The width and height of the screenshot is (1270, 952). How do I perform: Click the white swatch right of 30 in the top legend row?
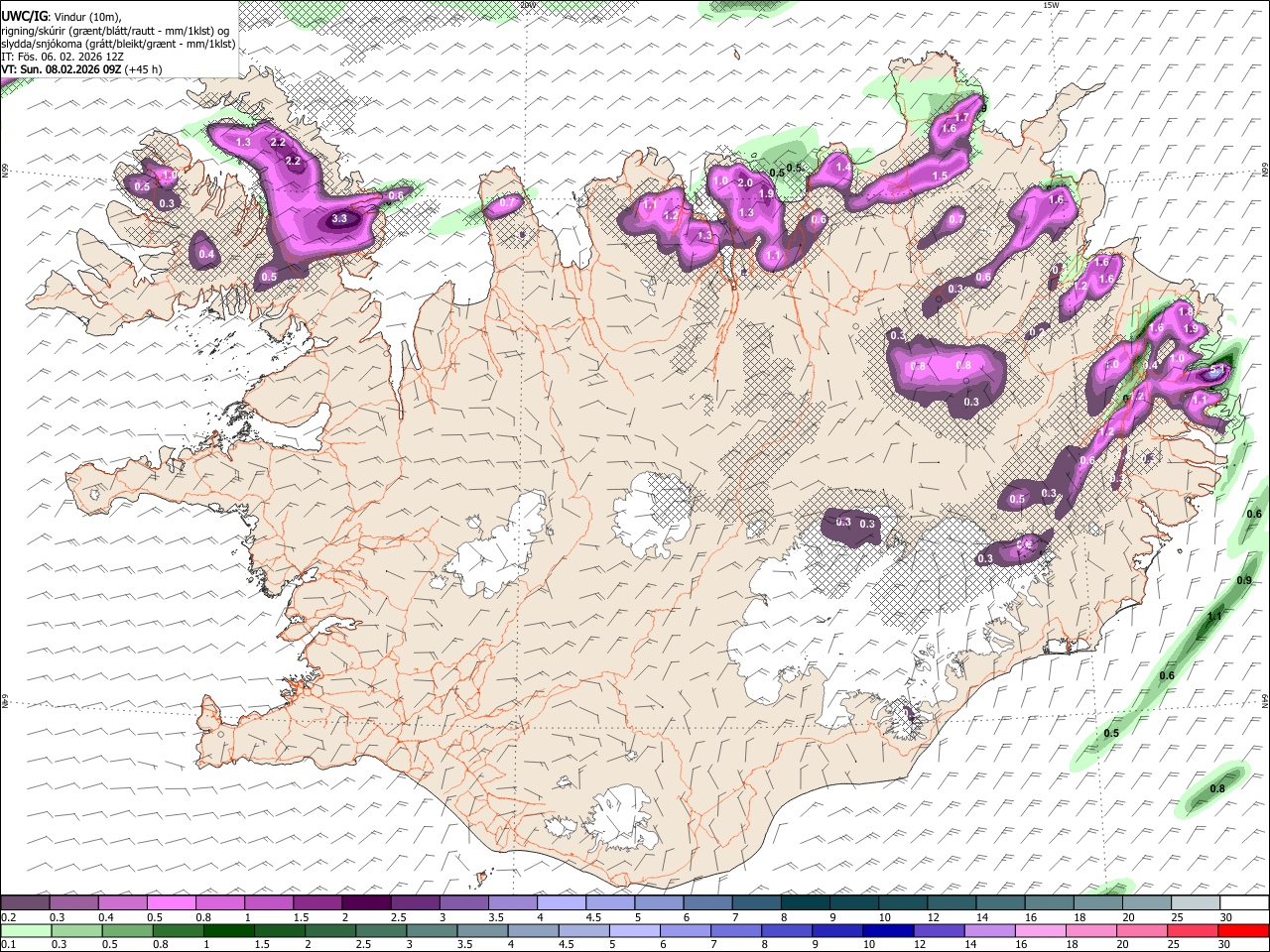point(1245,902)
